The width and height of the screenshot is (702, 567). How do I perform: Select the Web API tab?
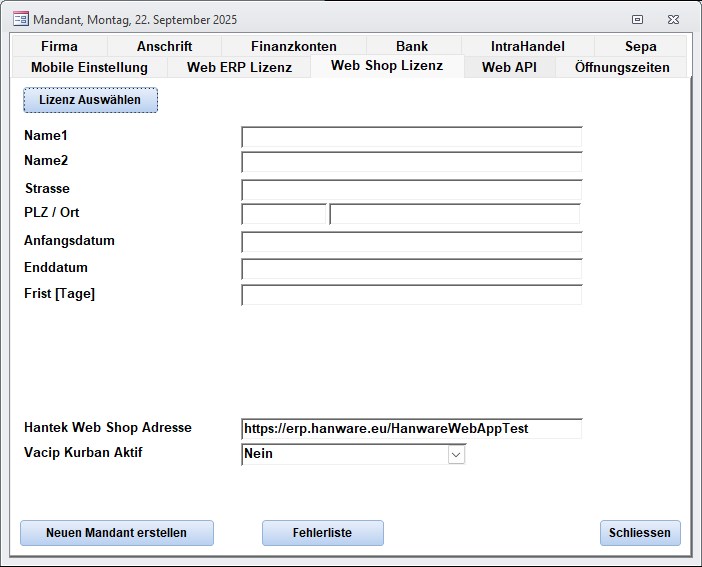click(x=509, y=67)
